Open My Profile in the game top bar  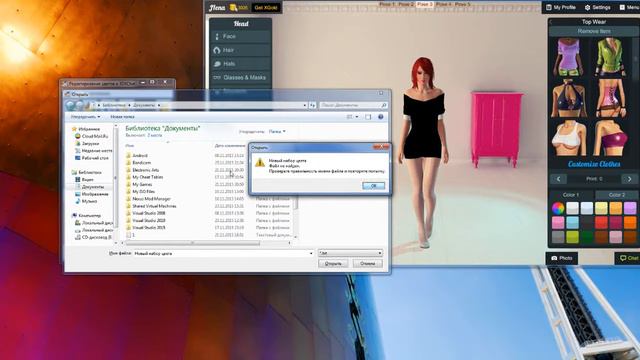tap(561, 7)
